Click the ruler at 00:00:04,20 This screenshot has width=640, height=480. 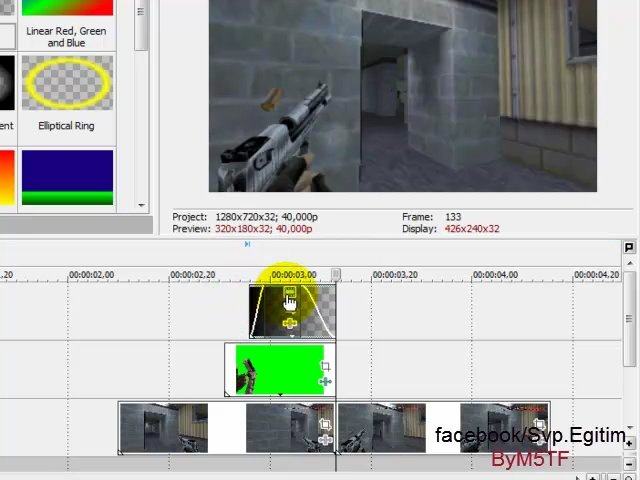click(x=597, y=275)
